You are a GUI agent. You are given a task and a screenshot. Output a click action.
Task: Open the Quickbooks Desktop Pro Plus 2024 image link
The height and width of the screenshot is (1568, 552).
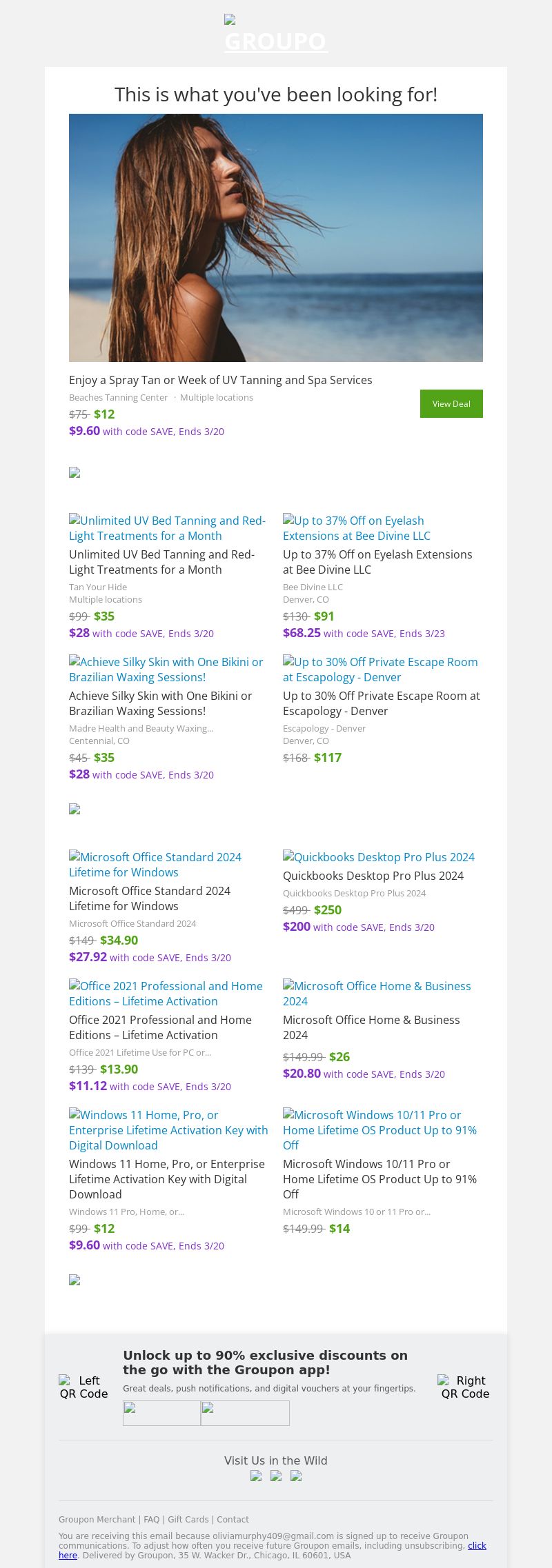(x=379, y=857)
